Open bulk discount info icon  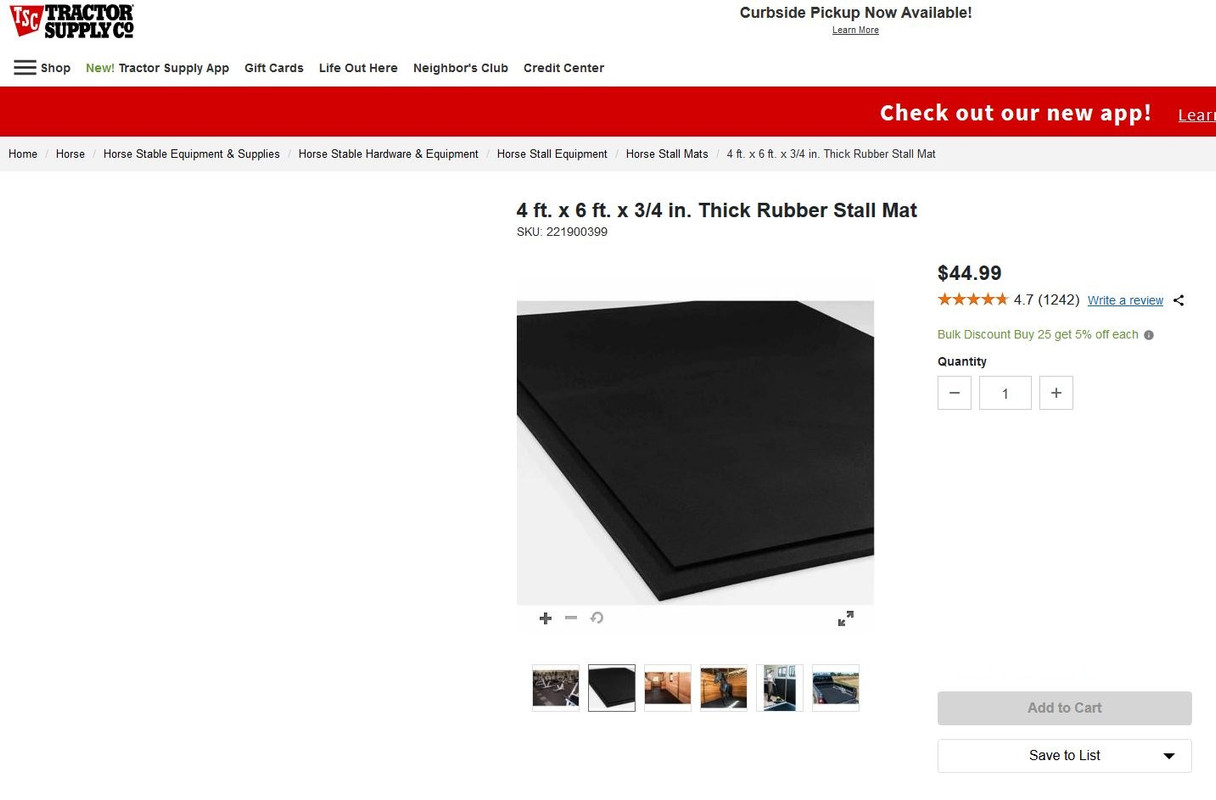pos(1148,335)
